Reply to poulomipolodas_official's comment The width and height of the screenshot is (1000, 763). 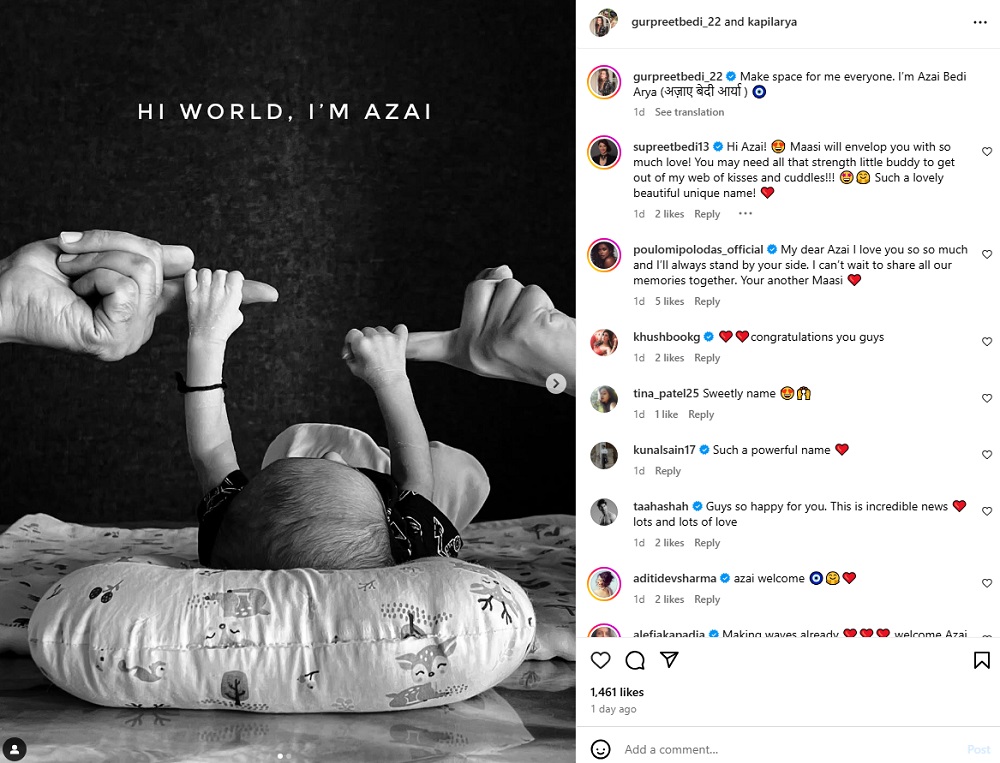(707, 302)
